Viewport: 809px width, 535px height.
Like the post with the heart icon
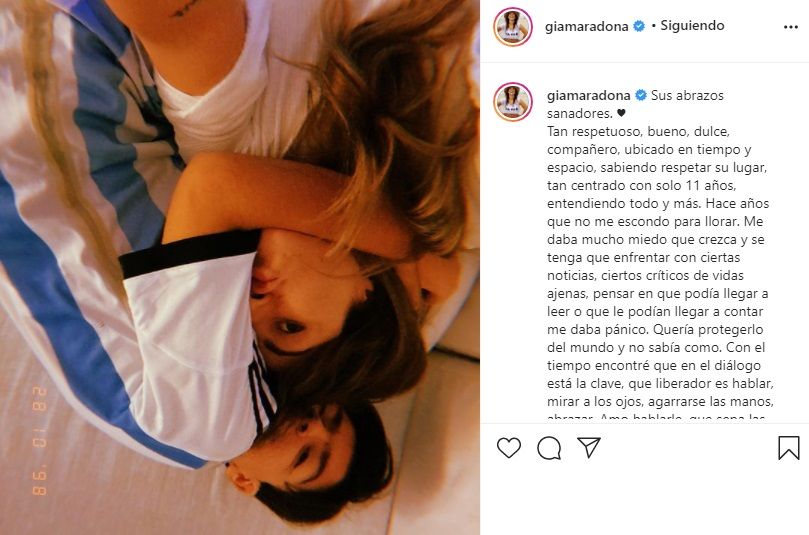pos(509,447)
